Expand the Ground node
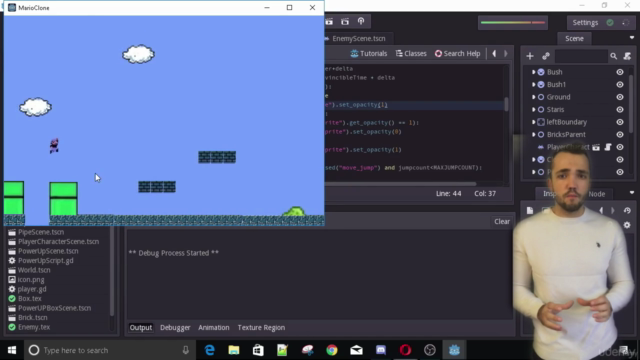The width and height of the screenshot is (640, 360). pyautogui.click(x=533, y=97)
